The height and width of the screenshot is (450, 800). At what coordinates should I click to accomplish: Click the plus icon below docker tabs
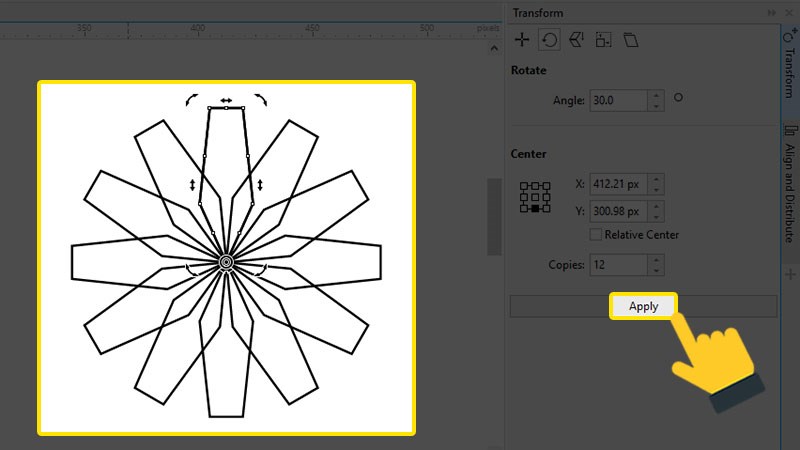tap(789, 274)
